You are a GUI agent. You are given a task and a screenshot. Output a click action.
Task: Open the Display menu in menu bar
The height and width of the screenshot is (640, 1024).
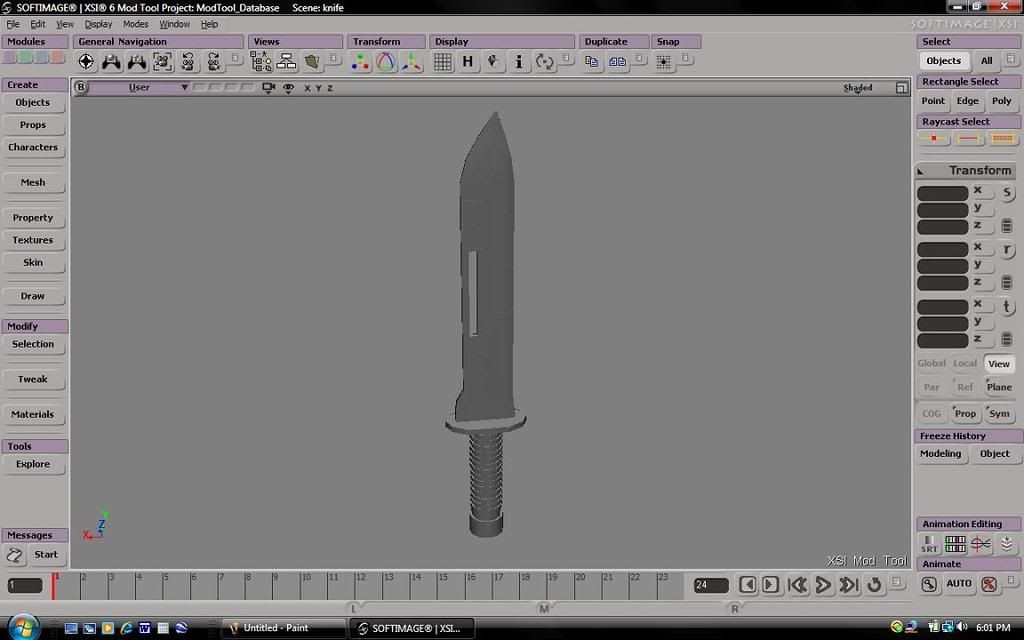(x=99, y=24)
